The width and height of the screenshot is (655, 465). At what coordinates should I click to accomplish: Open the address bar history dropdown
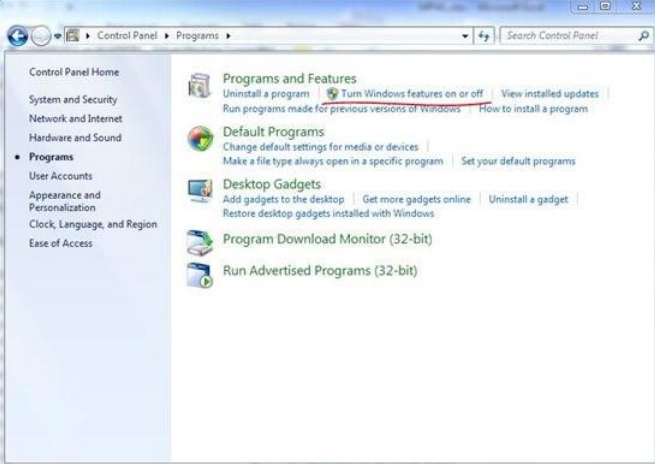pyautogui.click(x=466, y=37)
